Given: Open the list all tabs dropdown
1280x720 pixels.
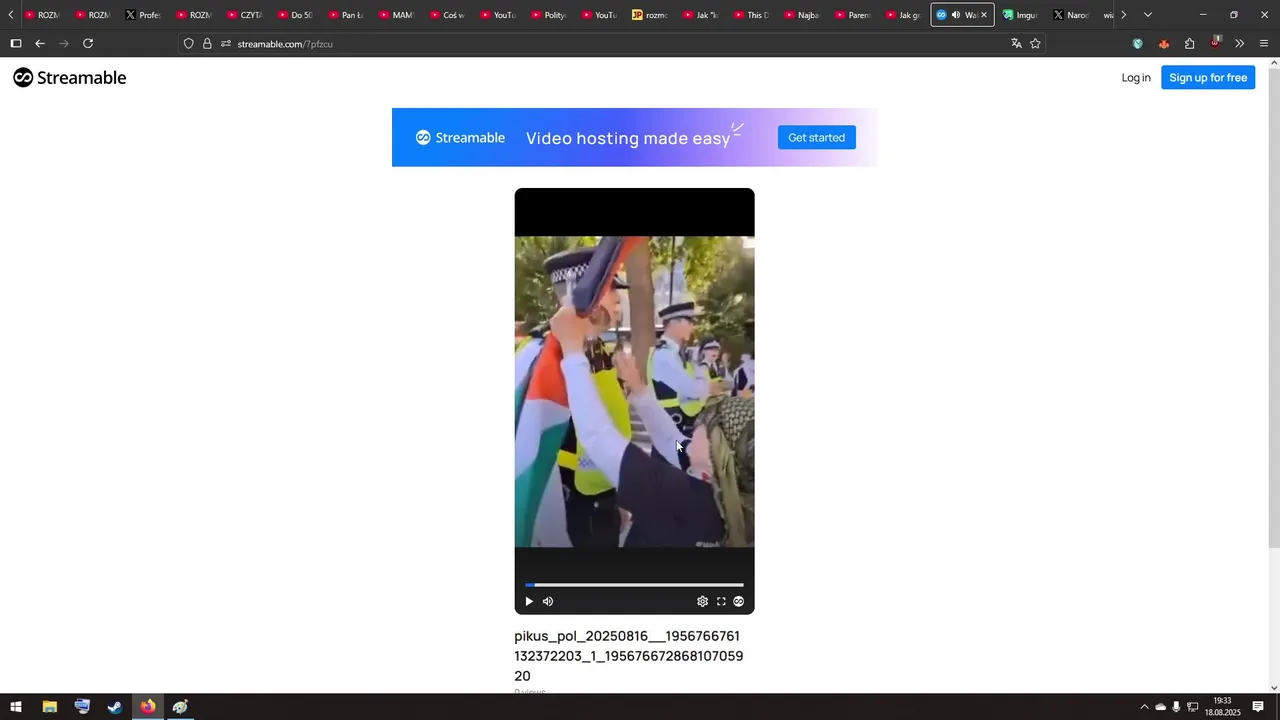Looking at the screenshot, I should [1148, 15].
